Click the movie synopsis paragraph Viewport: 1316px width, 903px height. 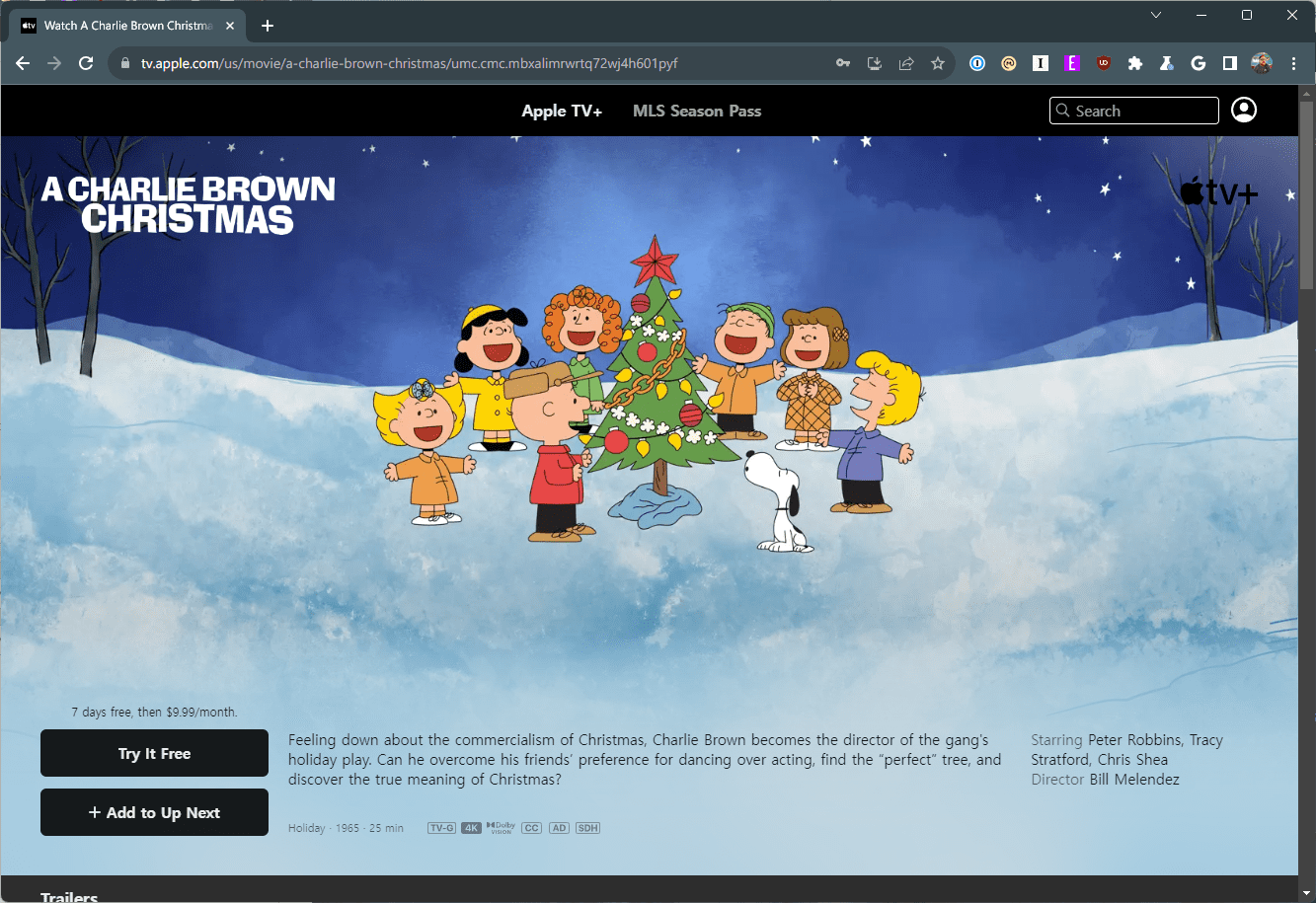(x=645, y=760)
